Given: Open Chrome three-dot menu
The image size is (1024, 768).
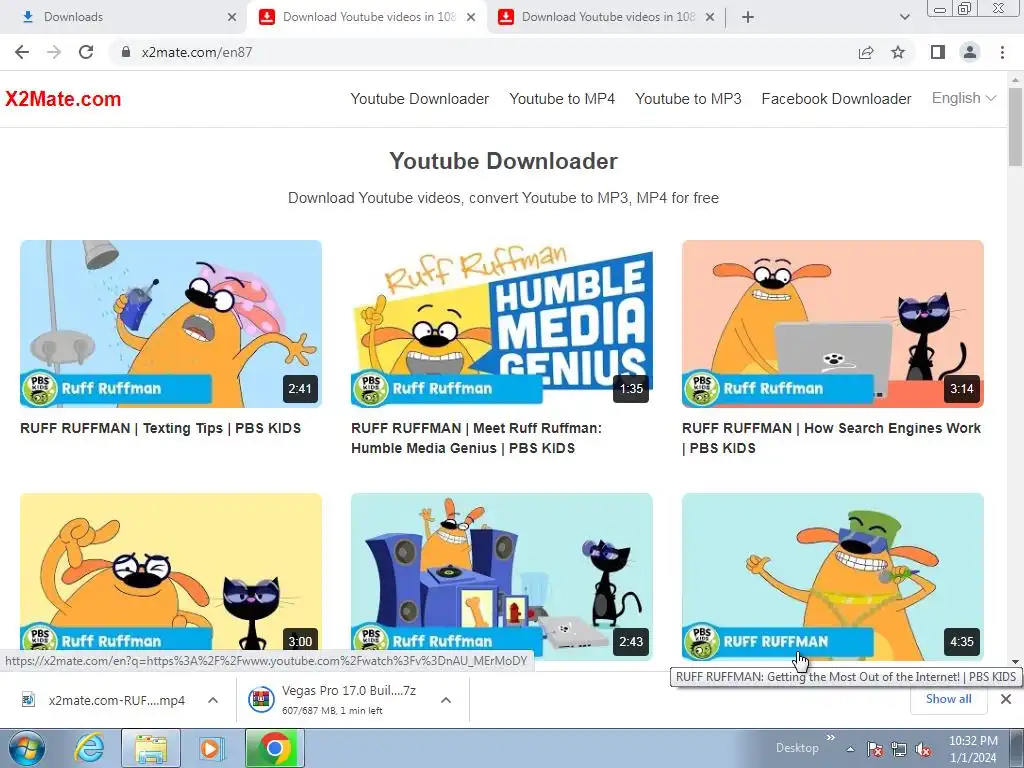Looking at the screenshot, I should [x=1002, y=52].
